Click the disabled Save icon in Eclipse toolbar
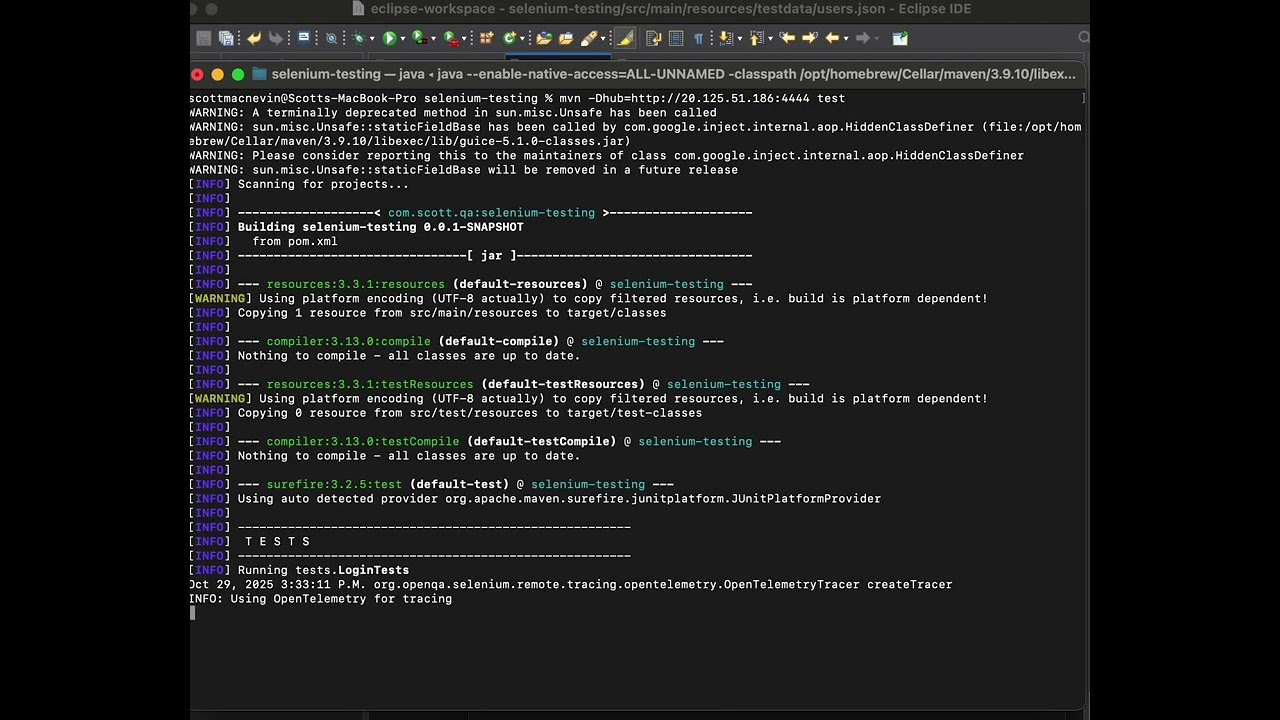Viewport: 1280px width, 720px height. (204, 38)
